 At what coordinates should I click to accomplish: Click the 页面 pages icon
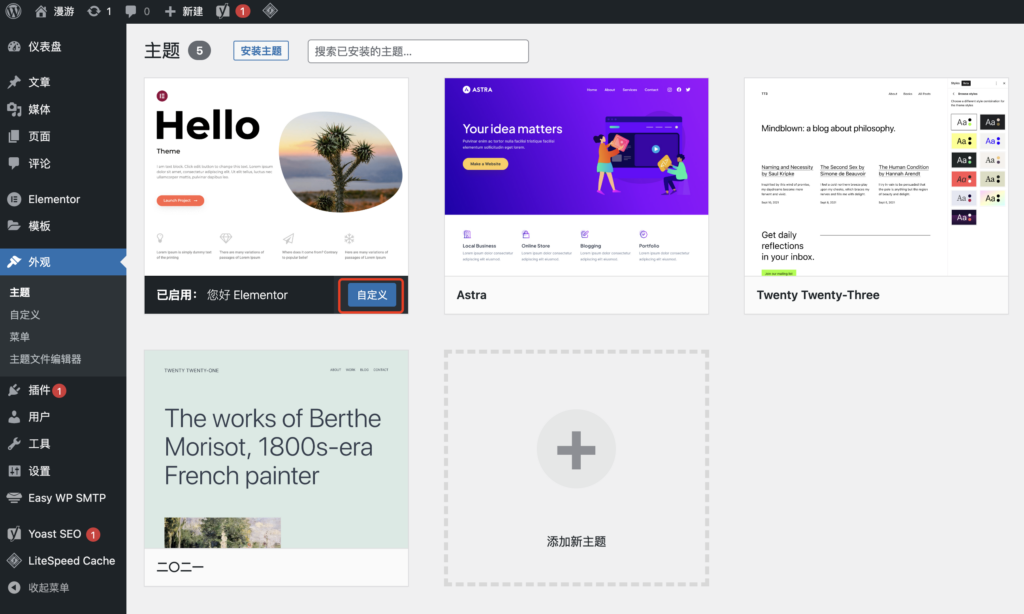pyautogui.click(x=14, y=136)
